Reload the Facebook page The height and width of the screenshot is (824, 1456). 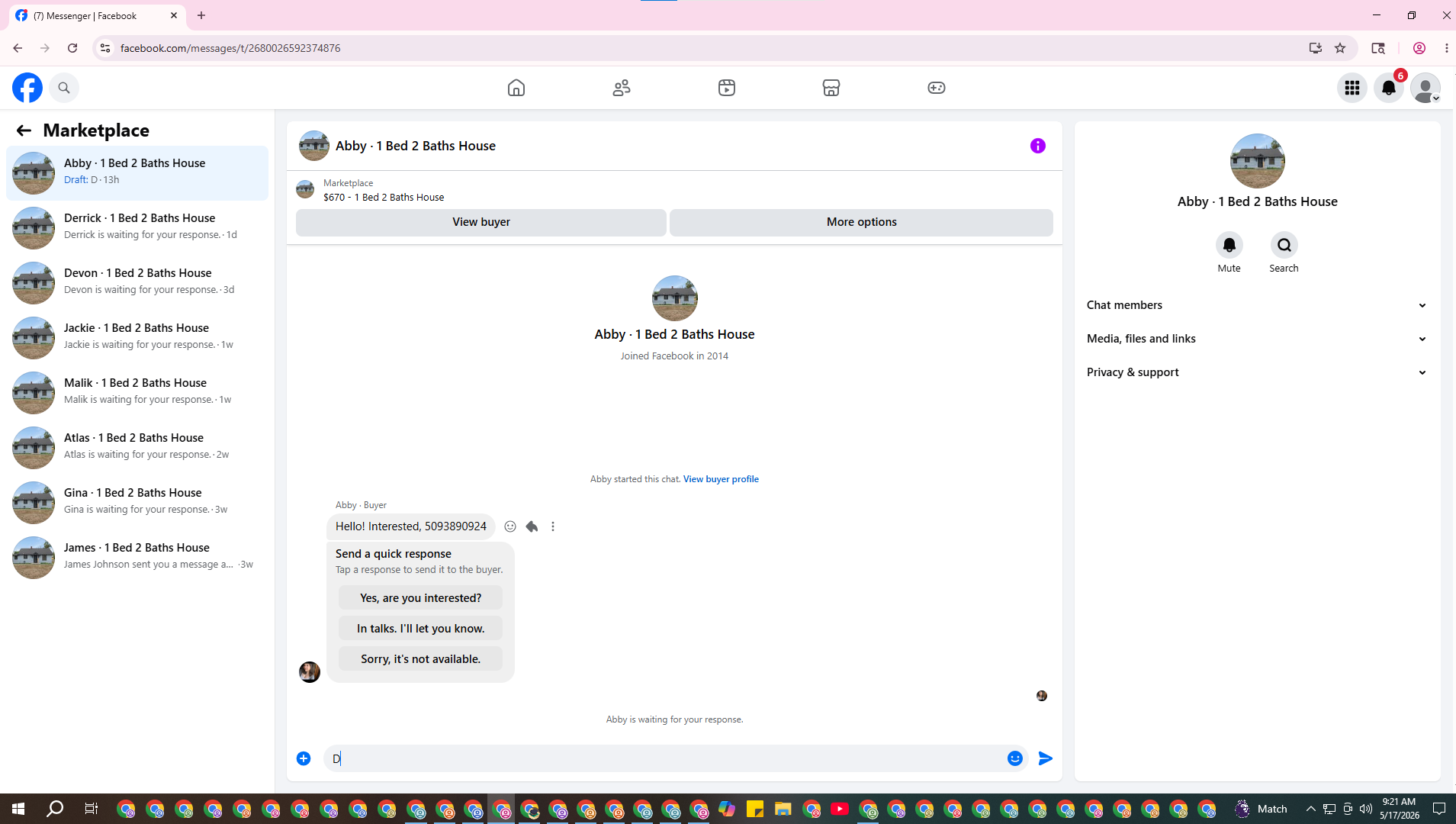72,48
